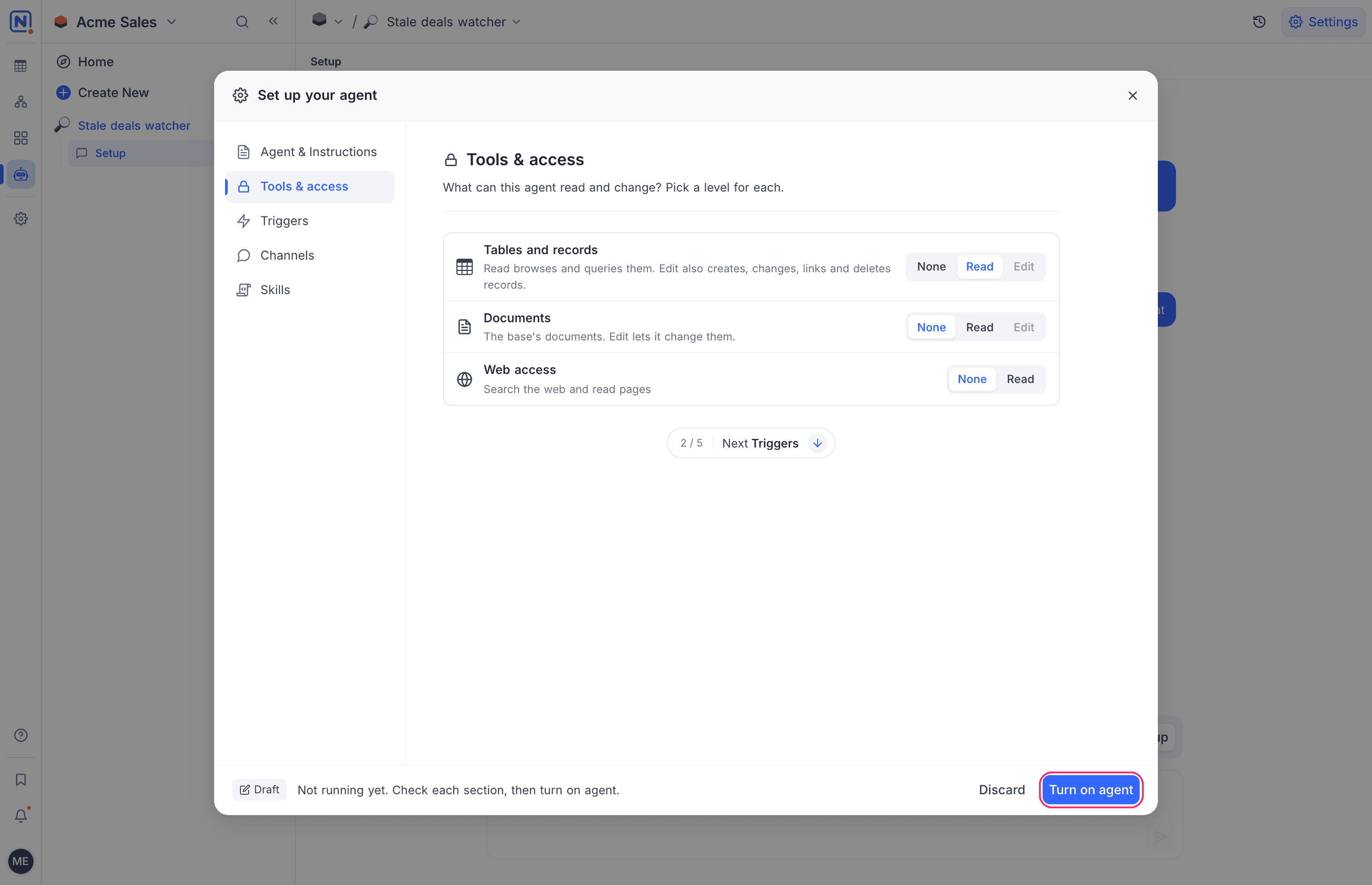Open the four-squares dashboard icon in left rail
The image size is (1372, 885).
(21, 138)
